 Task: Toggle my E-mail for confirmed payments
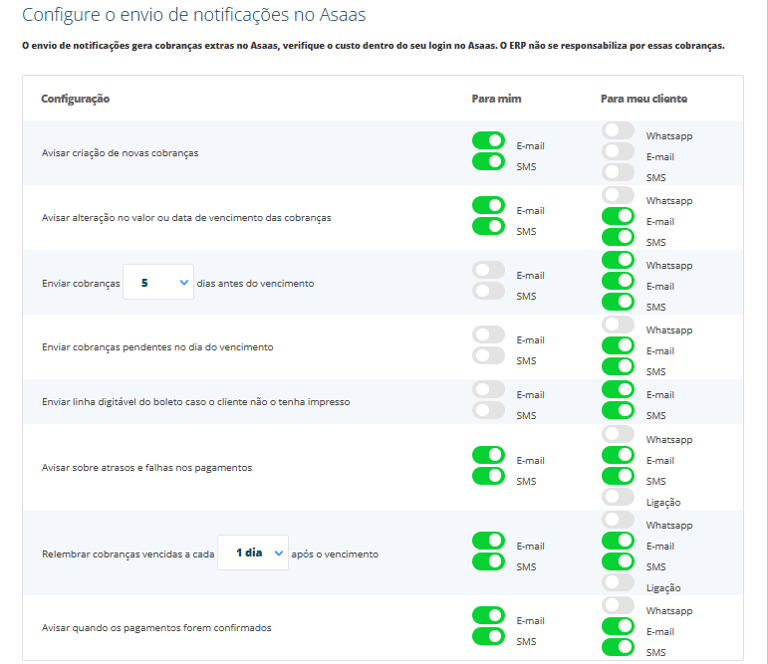pyautogui.click(x=488, y=615)
